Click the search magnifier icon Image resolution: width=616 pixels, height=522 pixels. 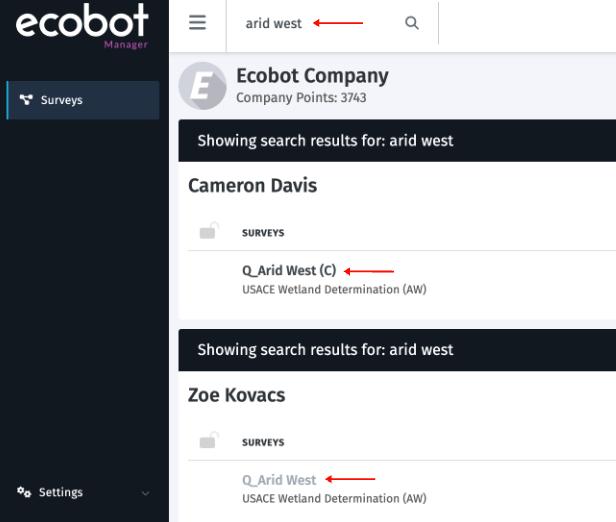412,23
